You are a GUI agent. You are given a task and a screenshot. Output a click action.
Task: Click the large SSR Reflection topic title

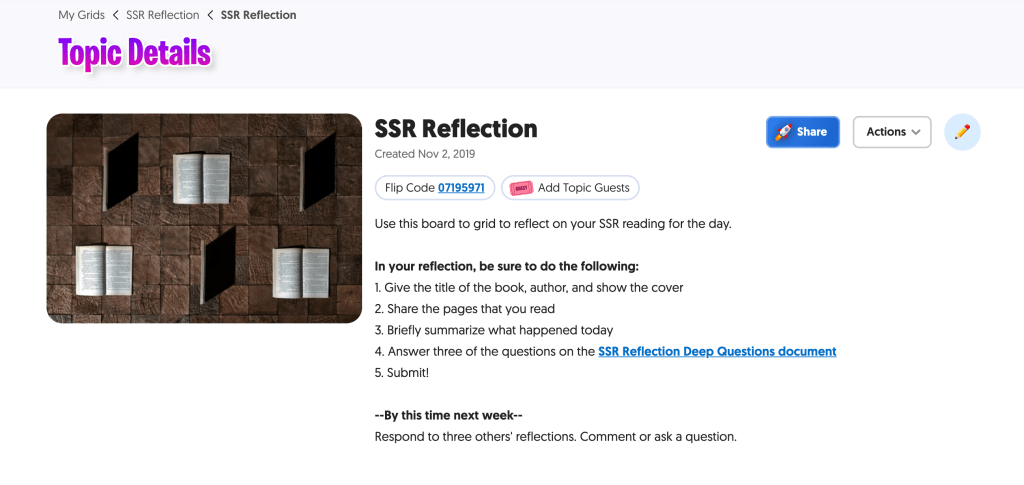456,129
